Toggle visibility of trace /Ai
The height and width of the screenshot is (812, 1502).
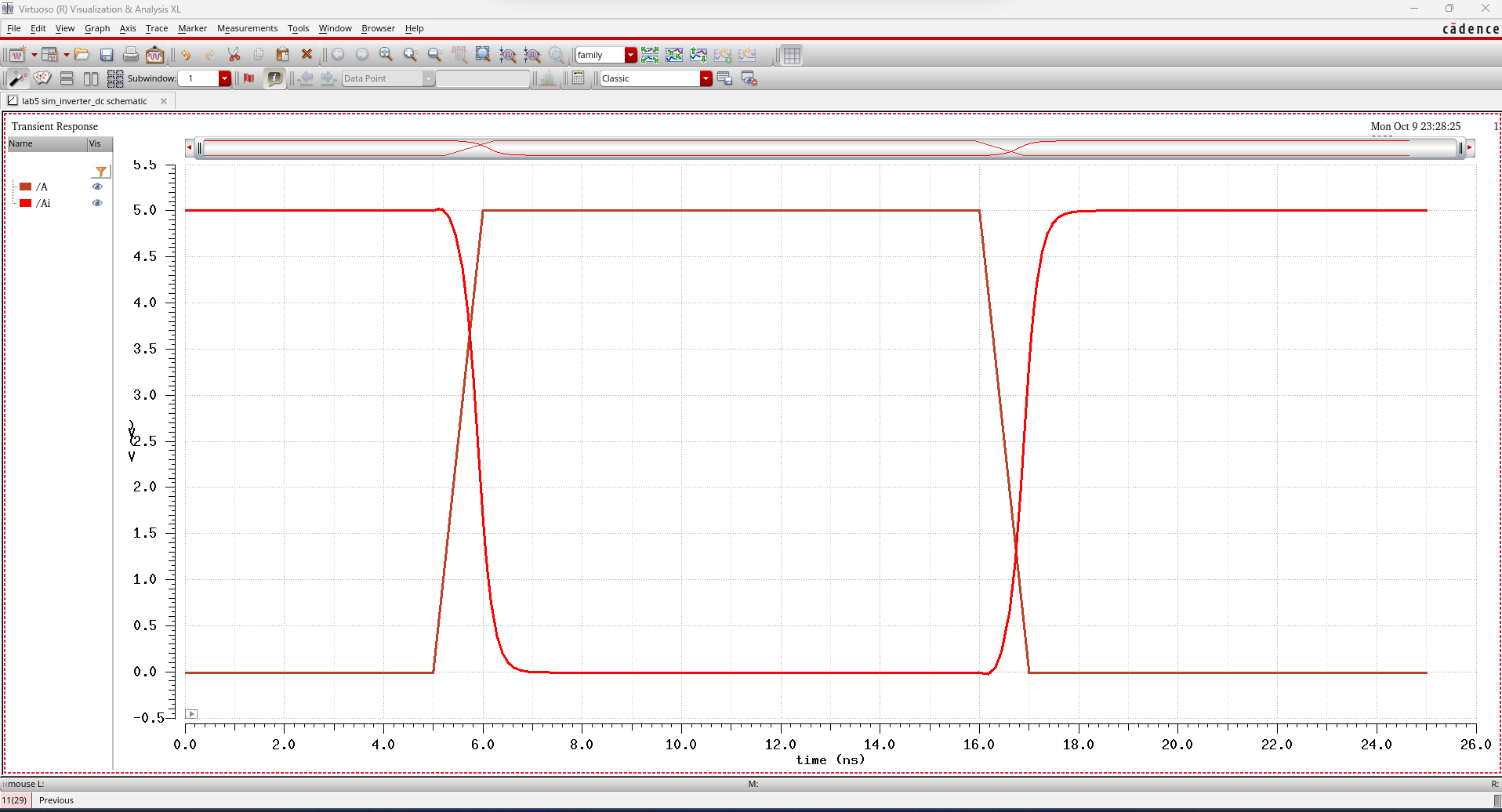(97, 203)
